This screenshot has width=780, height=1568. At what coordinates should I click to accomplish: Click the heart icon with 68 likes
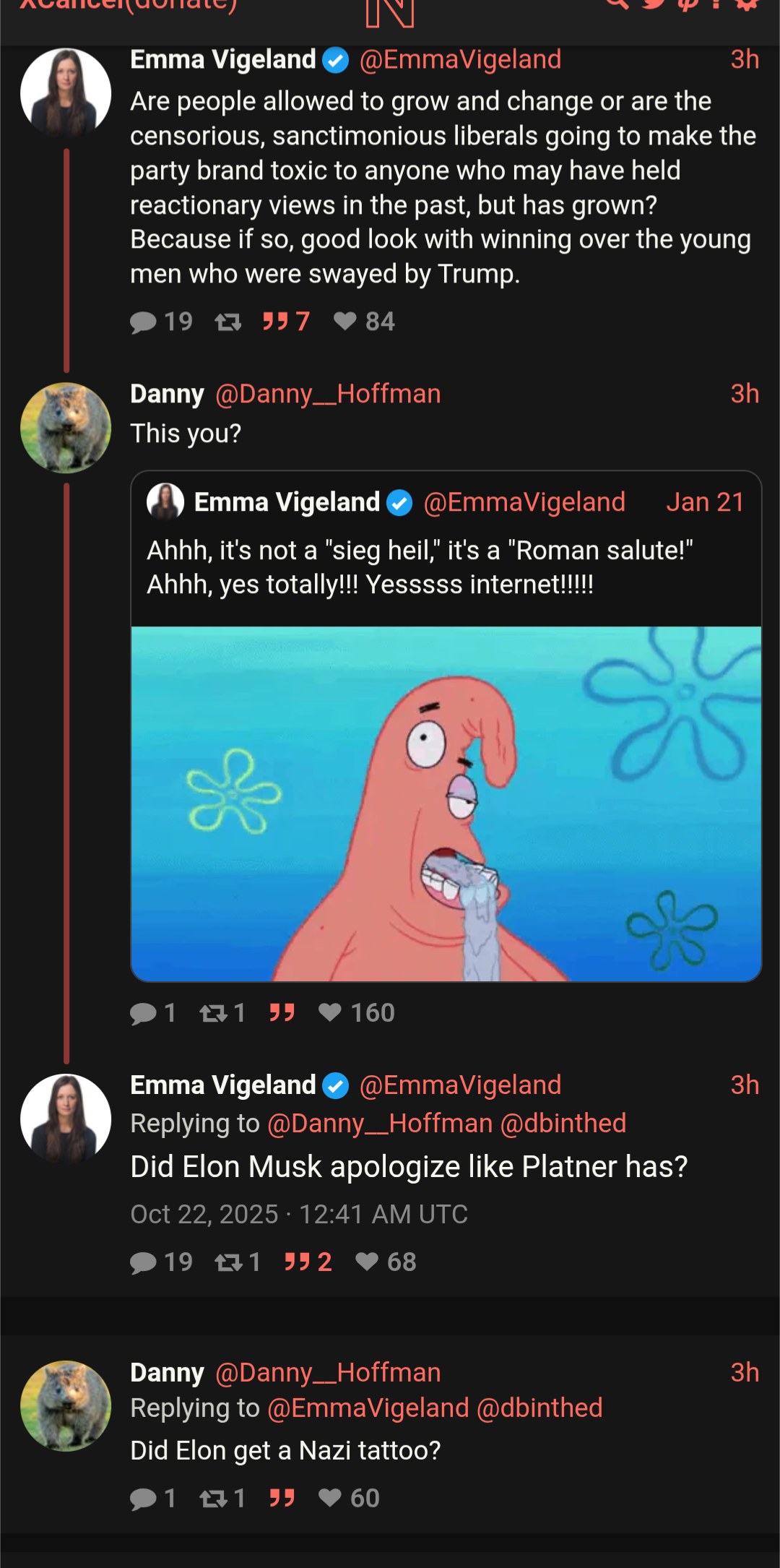[x=367, y=1262]
